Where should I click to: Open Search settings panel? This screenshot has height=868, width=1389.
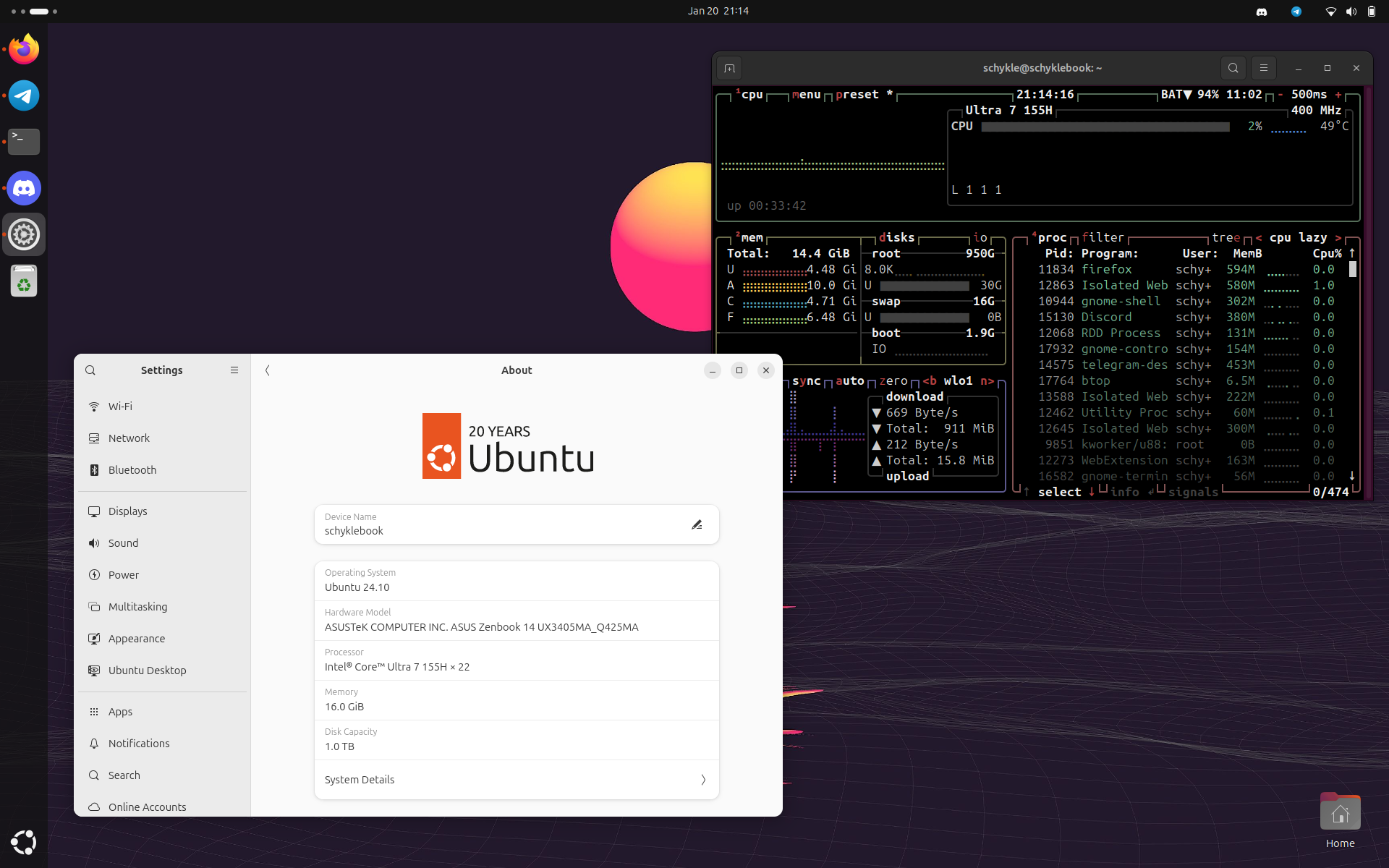tap(163, 775)
